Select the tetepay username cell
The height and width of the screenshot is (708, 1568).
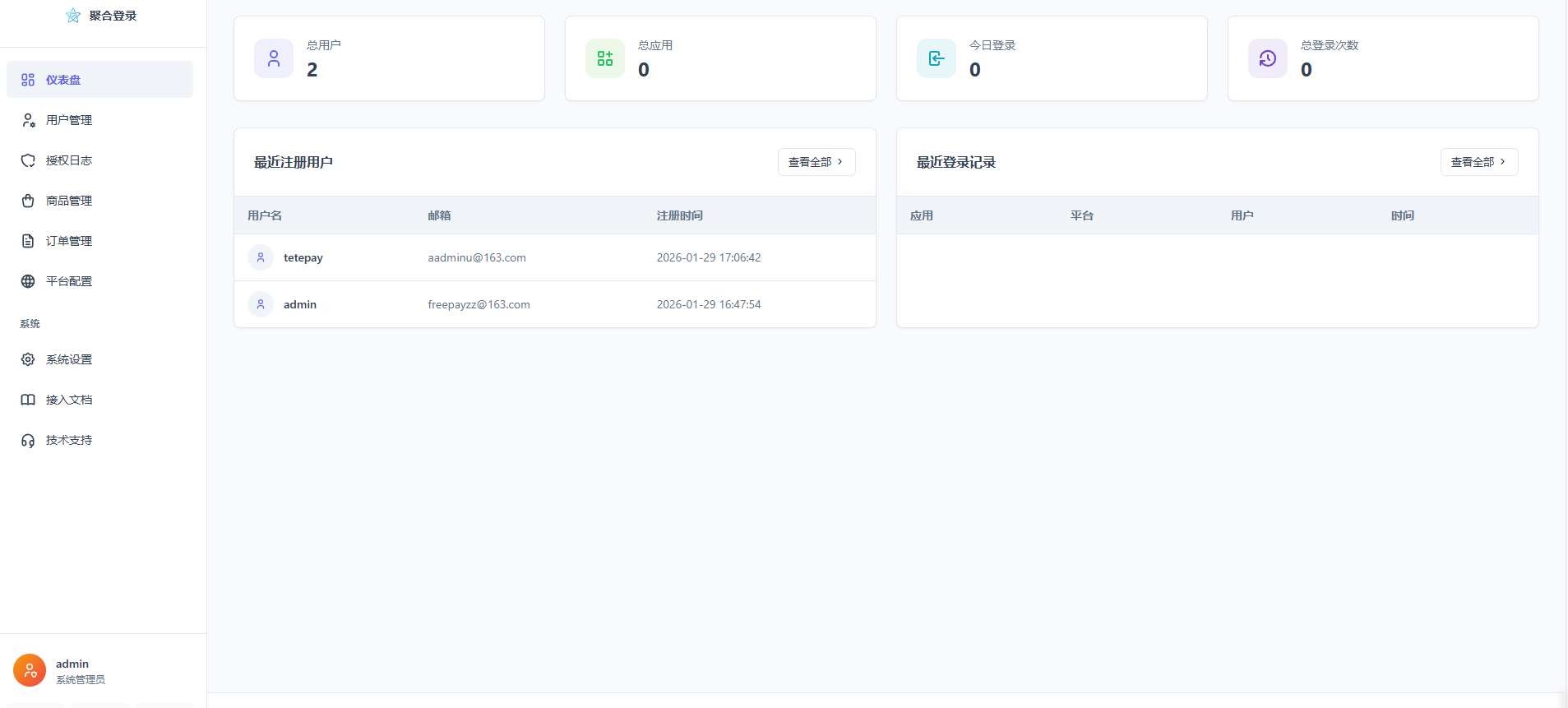[x=303, y=257]
